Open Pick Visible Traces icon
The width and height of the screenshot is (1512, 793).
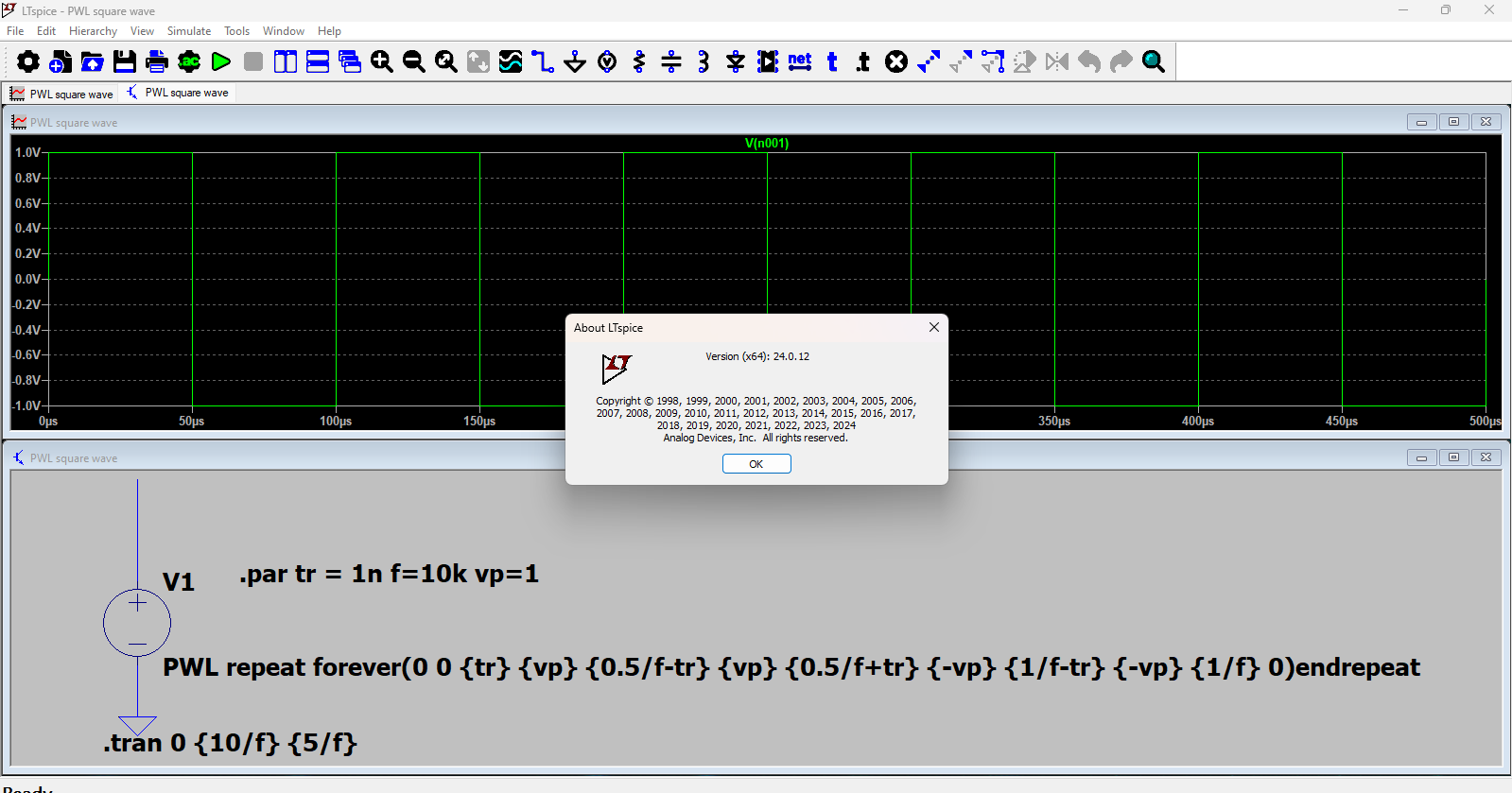511,61
